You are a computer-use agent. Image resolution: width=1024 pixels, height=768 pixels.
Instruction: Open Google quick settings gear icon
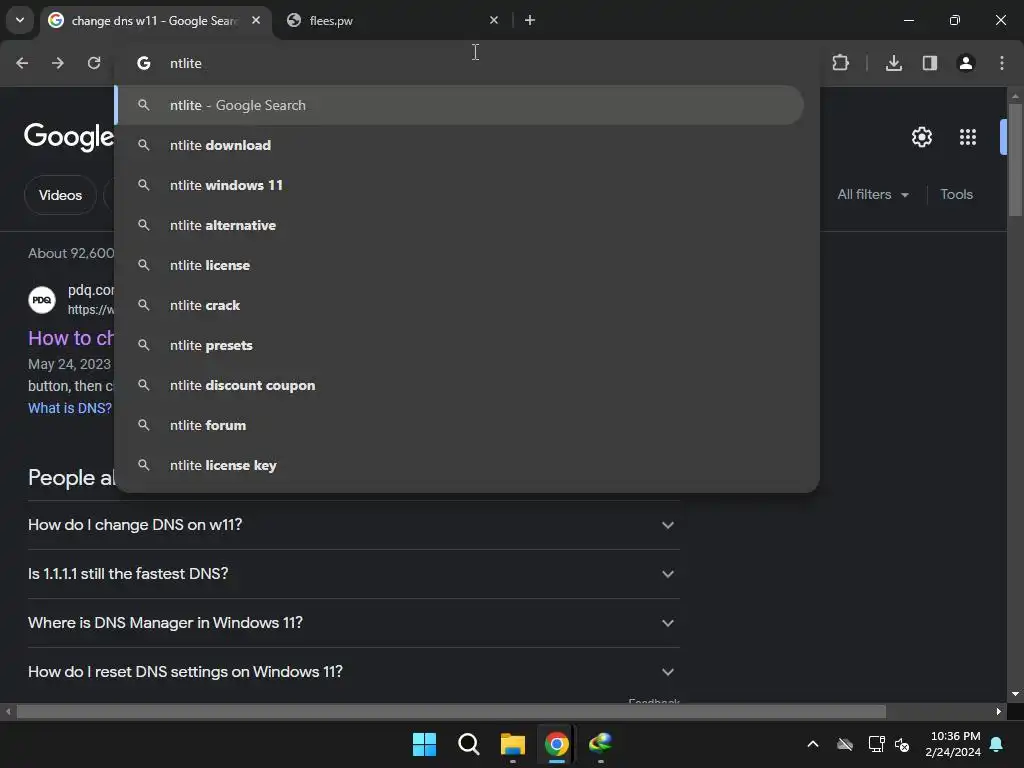[x=921, y=137]
